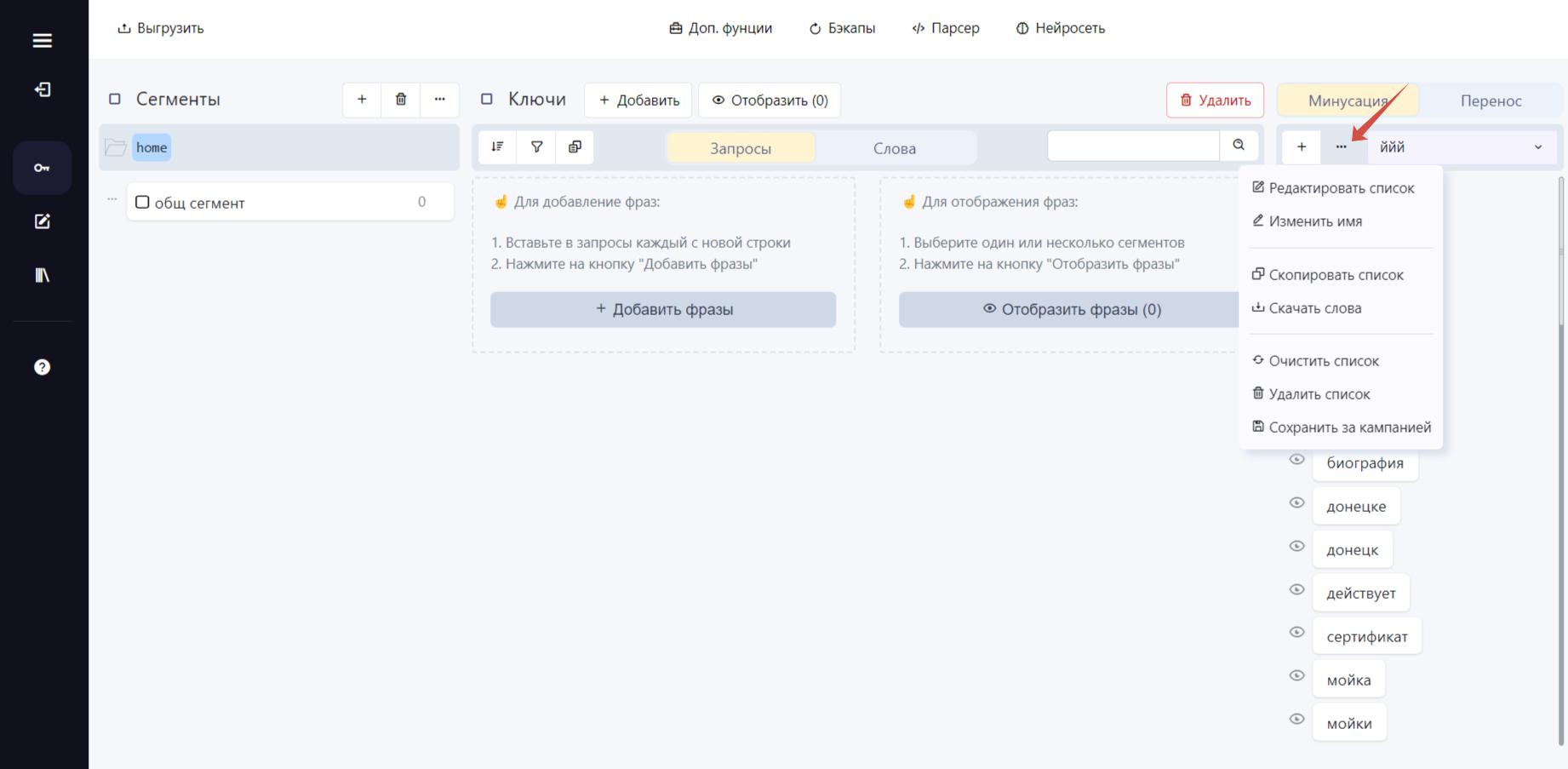Image resolution: width=1568 pixels, height=769 pixels.
Task: Toggle visibility eye for донецке
Action: 1296,503
